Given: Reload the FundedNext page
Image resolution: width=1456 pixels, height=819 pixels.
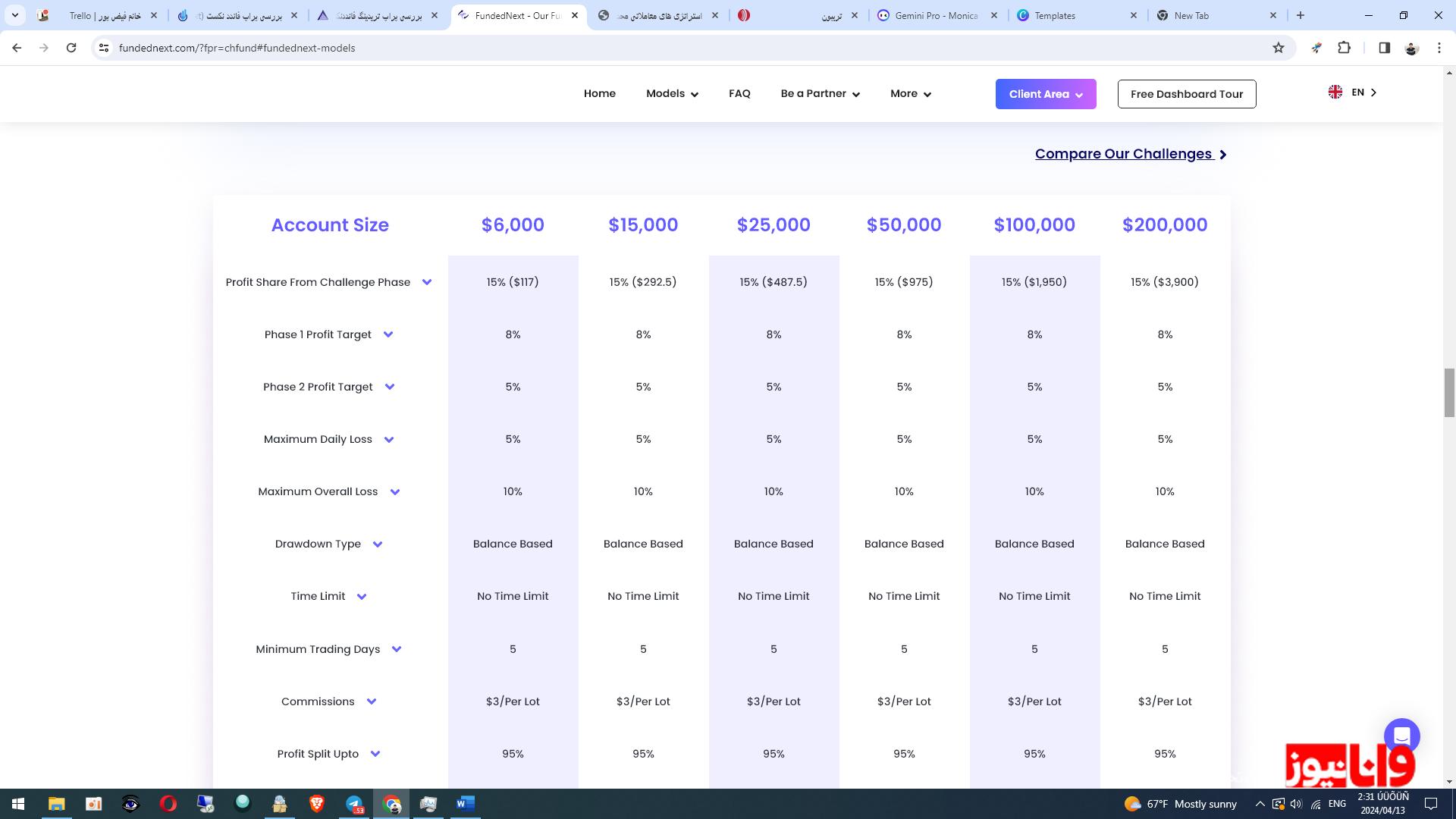Looking at the screenshot, I should click(71, 48).
